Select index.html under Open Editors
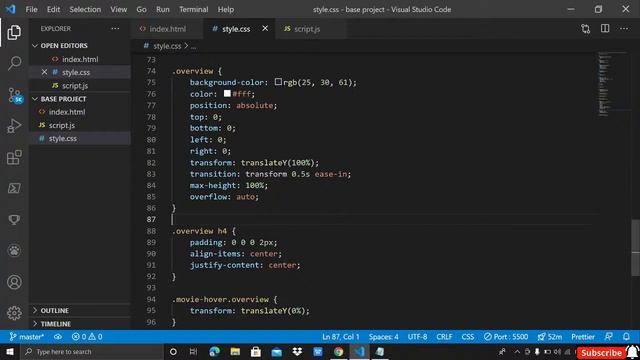Viewport: 640px width, 360px height. click(x=80, y=59)
